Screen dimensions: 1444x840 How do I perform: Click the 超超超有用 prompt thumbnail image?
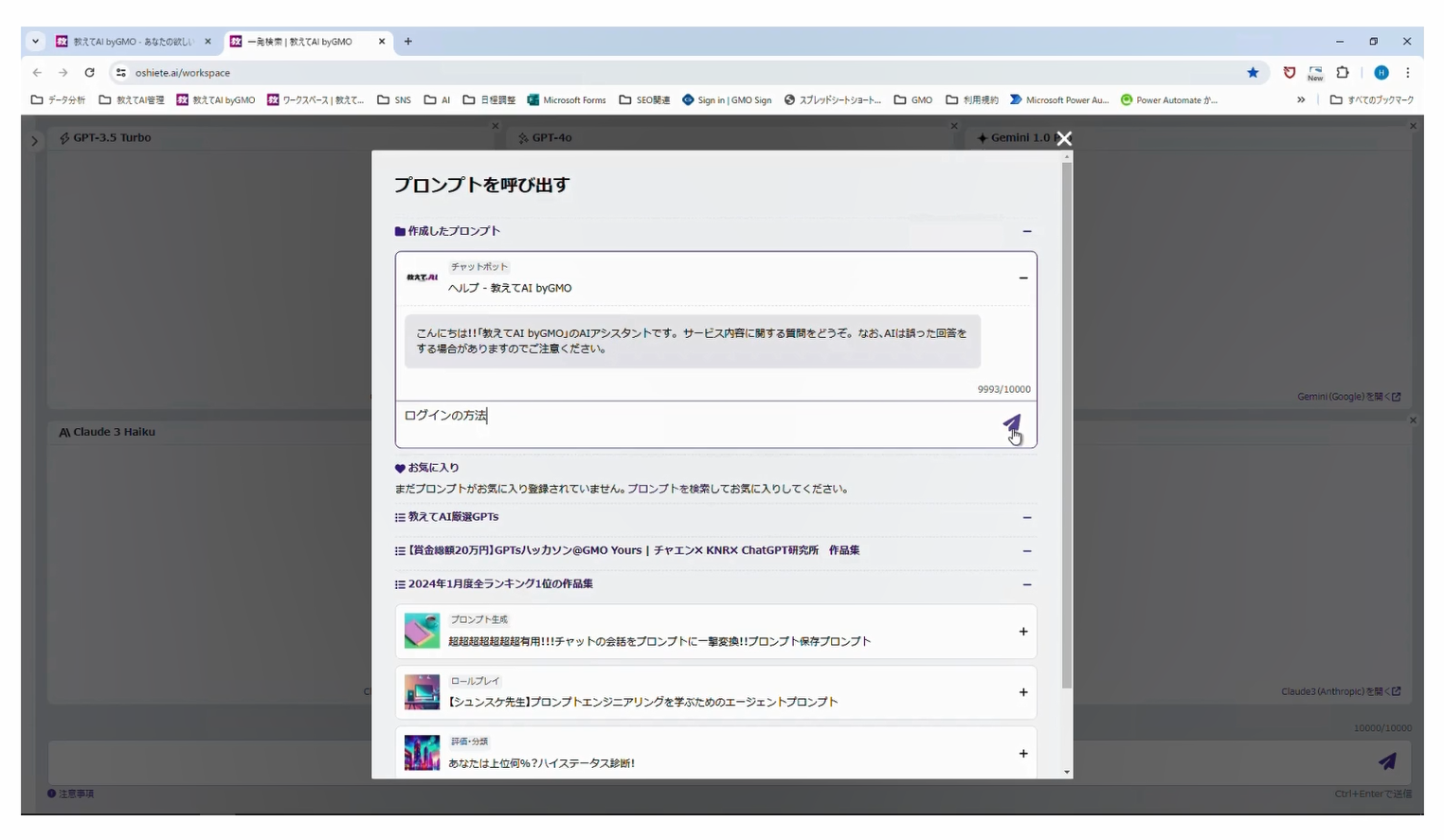(x=422, y=631)
